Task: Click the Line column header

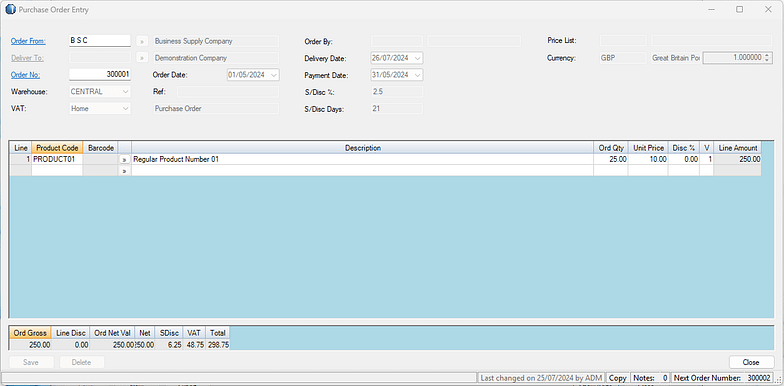Action: (x=21, y=148)
